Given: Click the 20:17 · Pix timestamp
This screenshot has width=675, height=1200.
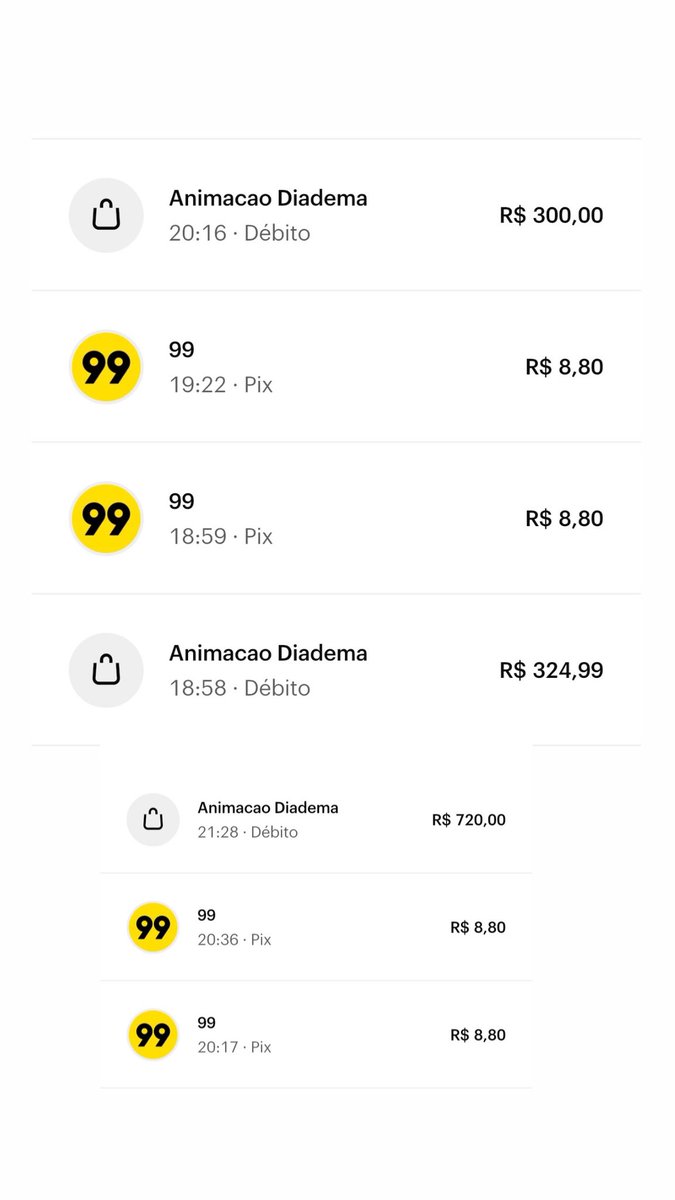Looking at the screenshot, I should pyautogui.click(x=235, y=1047).
